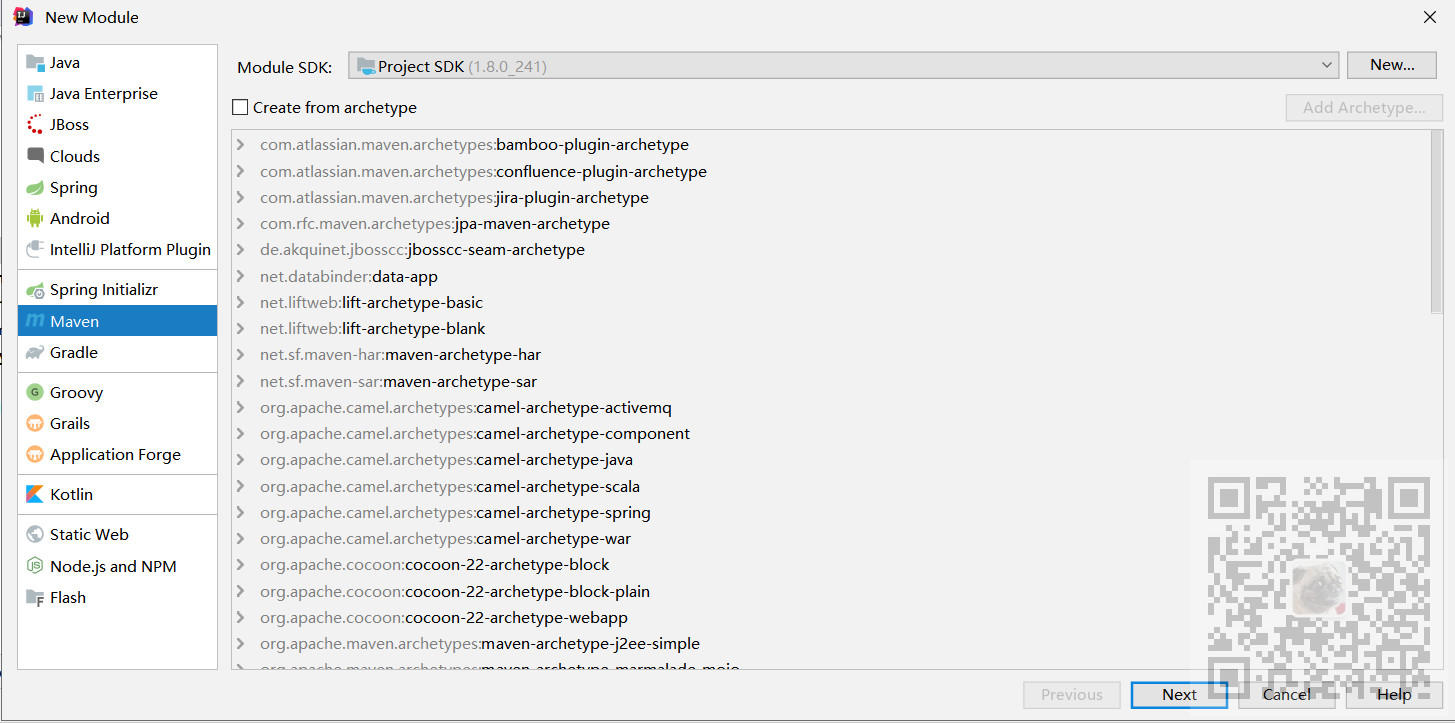Click the Spring leaf icon
This screenshot has height=723, width=1455.
(35, 188)
